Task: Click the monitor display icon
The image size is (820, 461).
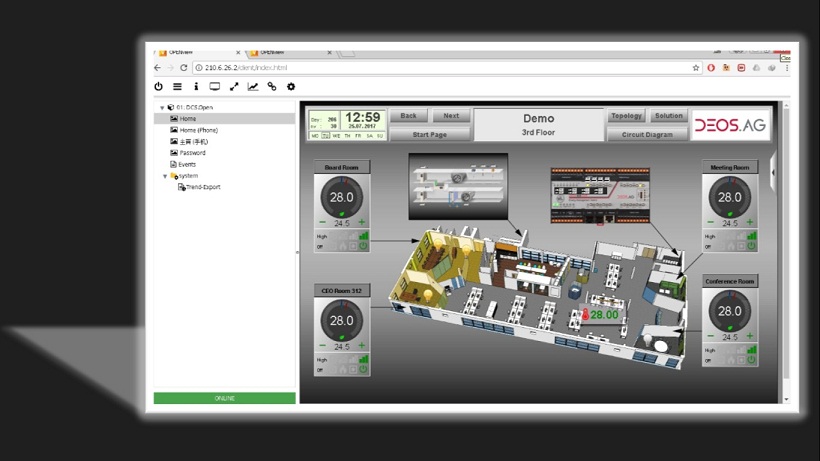Action: [x=214, y=87]
